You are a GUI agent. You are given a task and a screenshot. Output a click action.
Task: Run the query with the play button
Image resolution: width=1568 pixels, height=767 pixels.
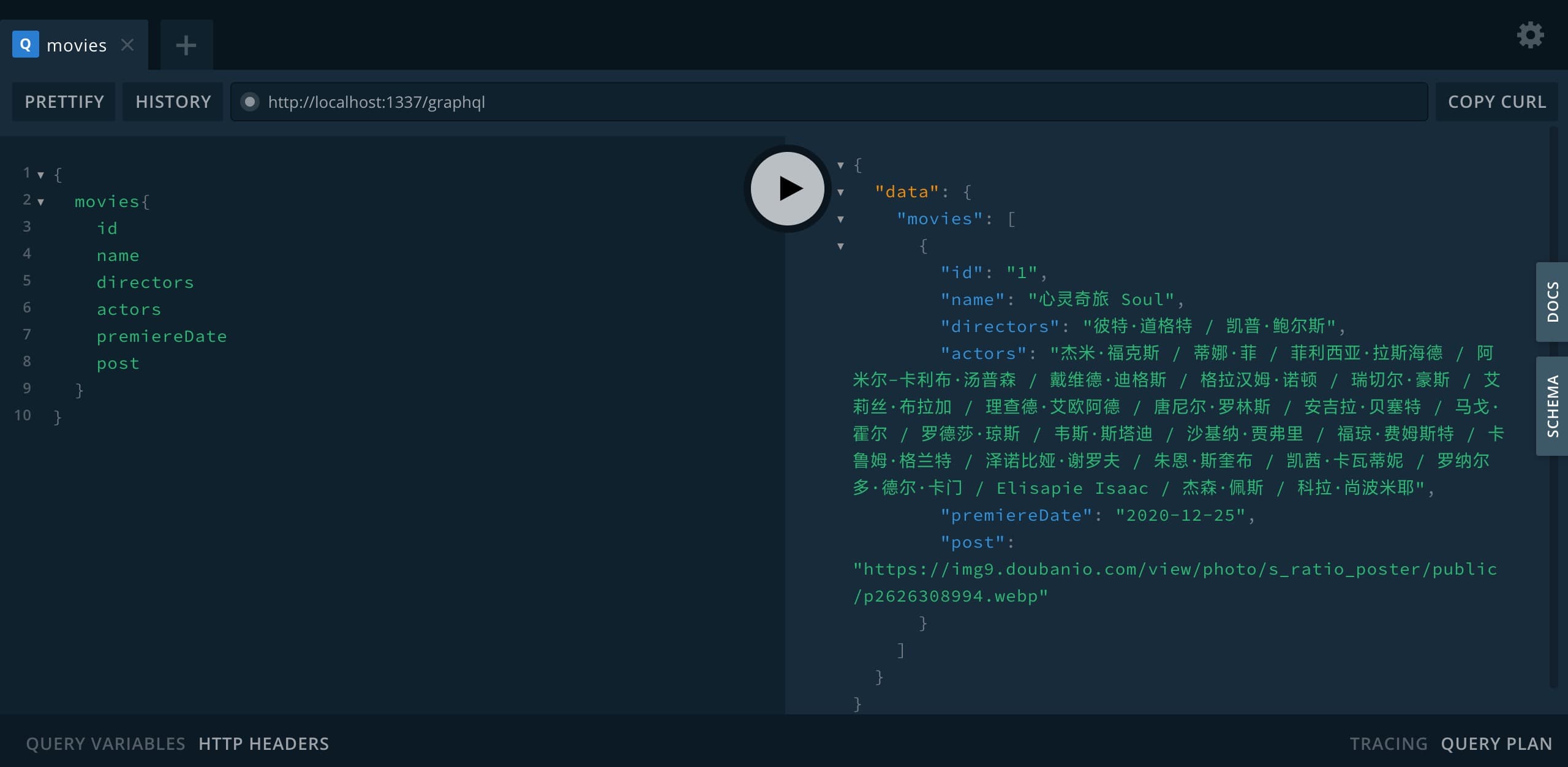click(788, 189)
